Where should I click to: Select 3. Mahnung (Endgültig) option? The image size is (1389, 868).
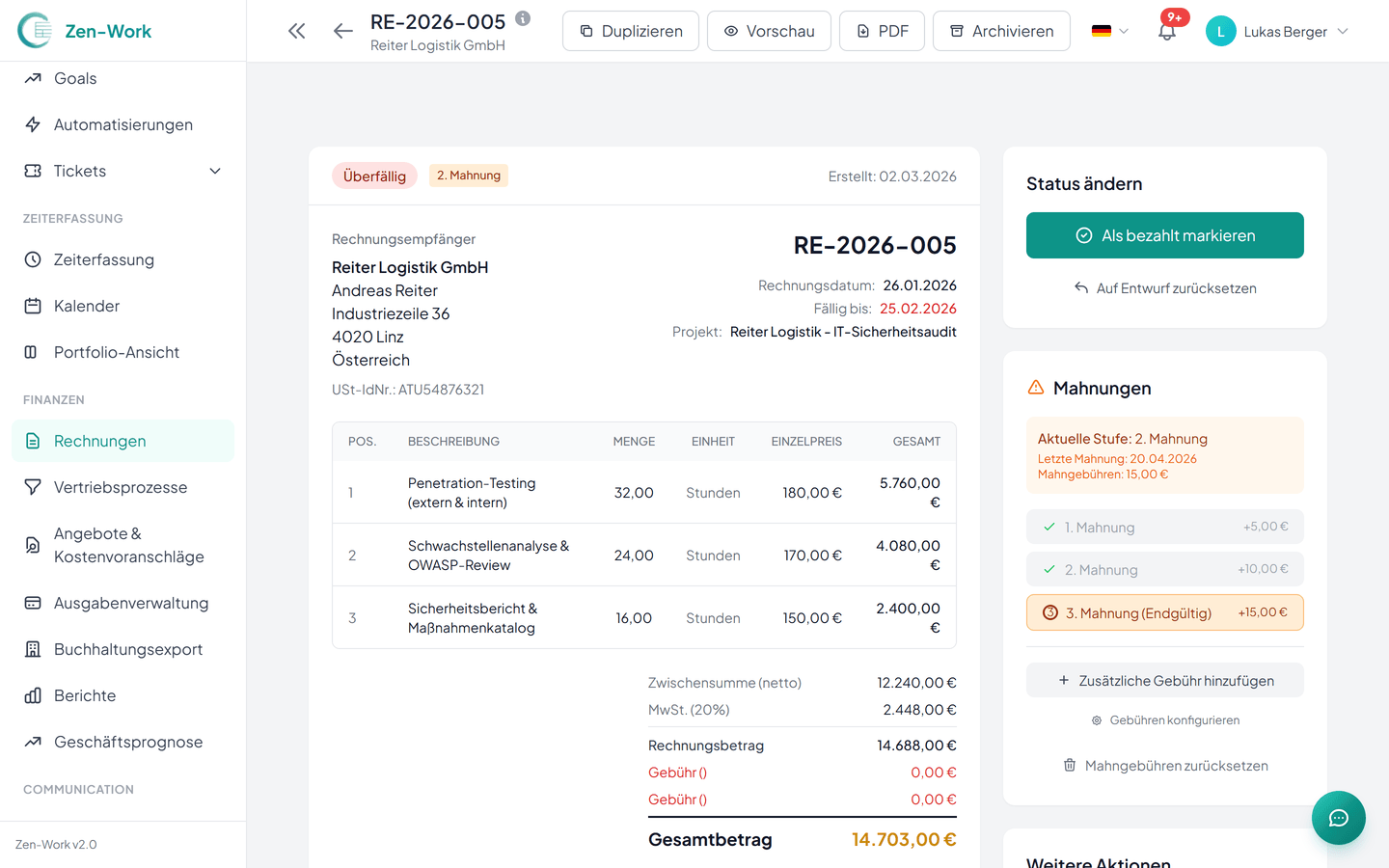click(1165, 612)
